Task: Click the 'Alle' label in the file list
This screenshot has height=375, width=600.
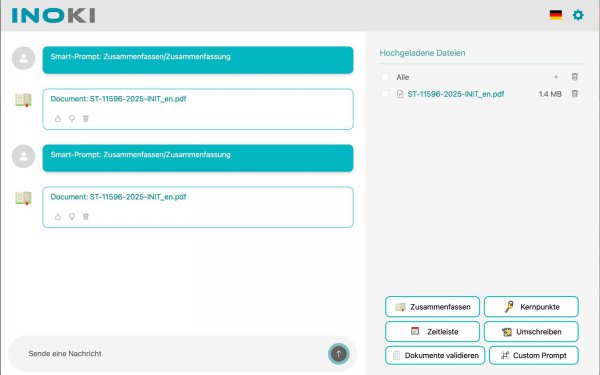Action: coord(403,77)
